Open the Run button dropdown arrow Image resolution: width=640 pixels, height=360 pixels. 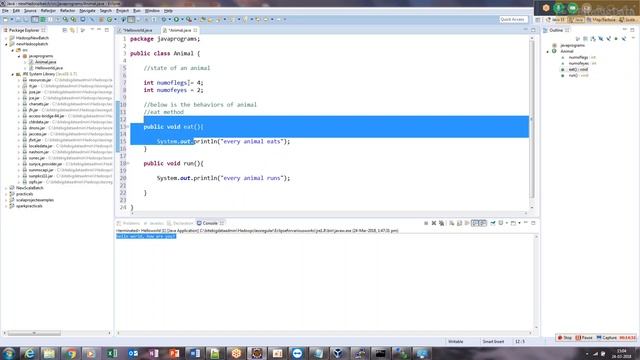point(182,19)
